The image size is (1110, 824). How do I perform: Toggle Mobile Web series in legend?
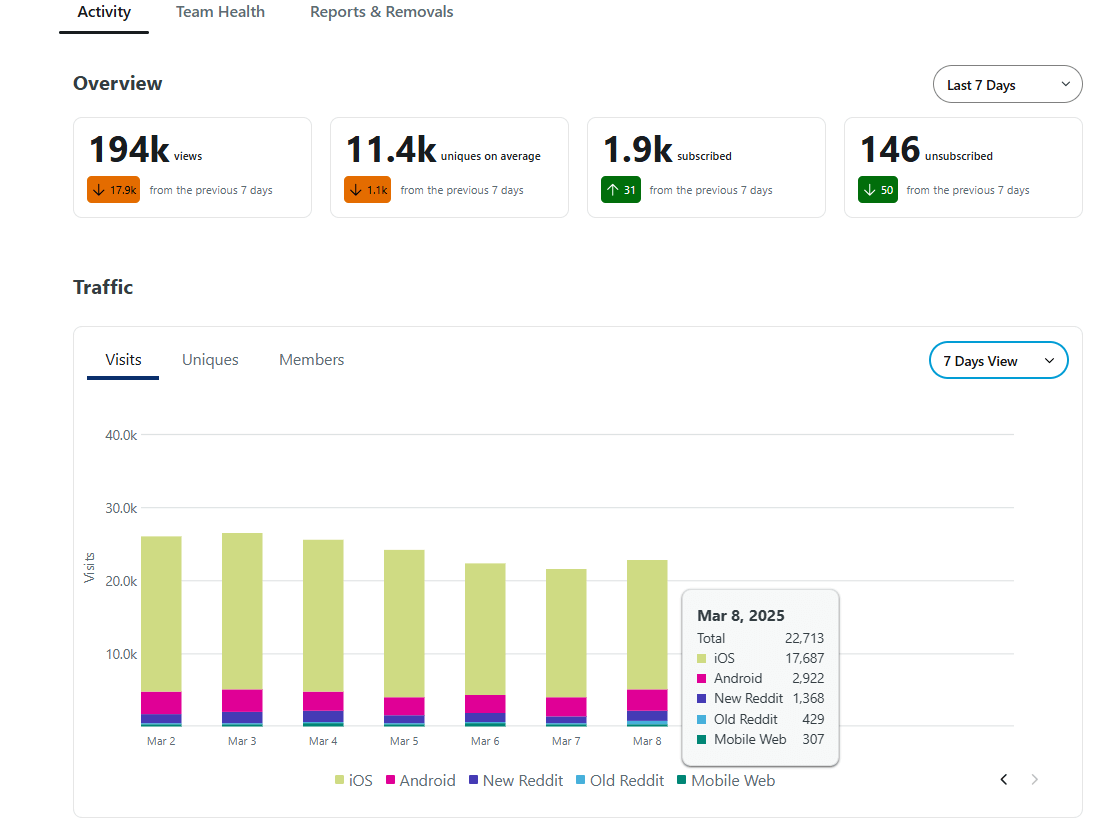726,780
